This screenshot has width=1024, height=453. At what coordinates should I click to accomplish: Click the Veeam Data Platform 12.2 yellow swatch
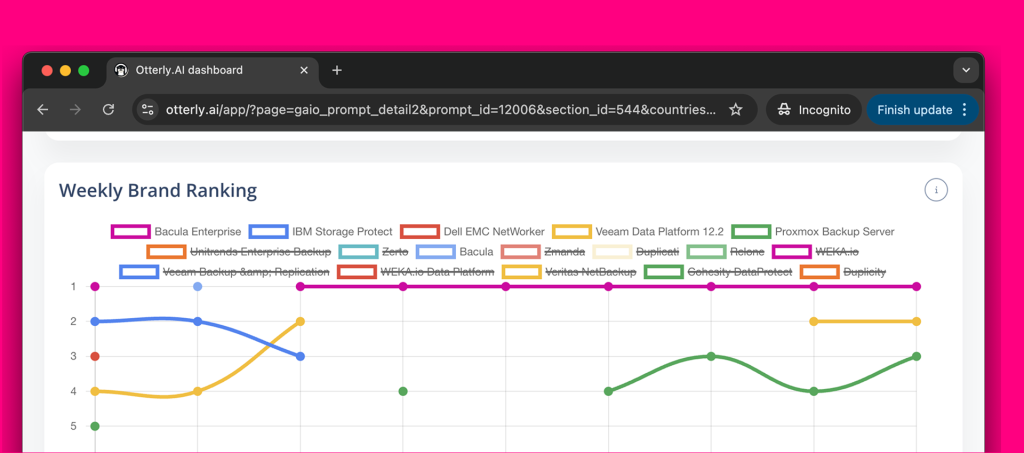(x=572, y=232)
